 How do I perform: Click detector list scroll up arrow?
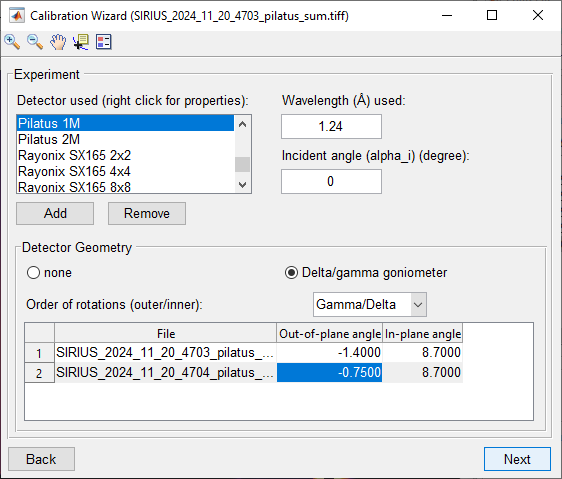click(243, 124)
